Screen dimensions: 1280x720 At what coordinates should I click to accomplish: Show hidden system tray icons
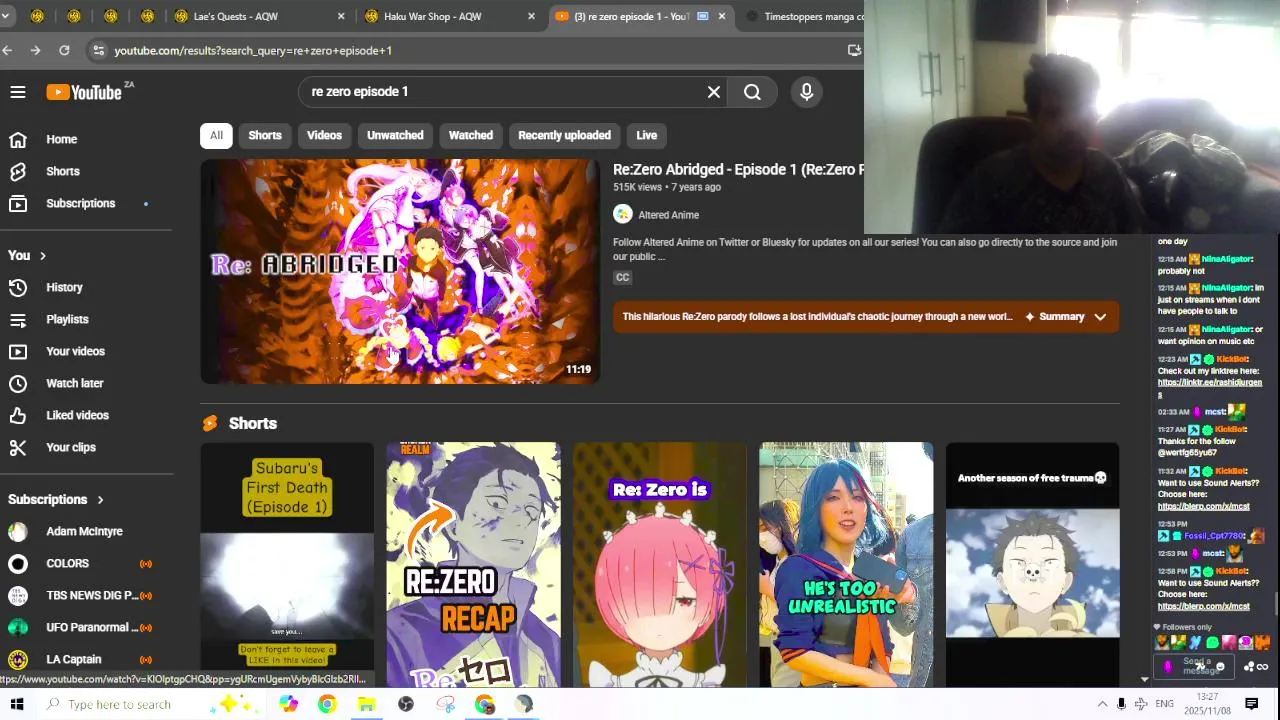(x=1102, y=704)
